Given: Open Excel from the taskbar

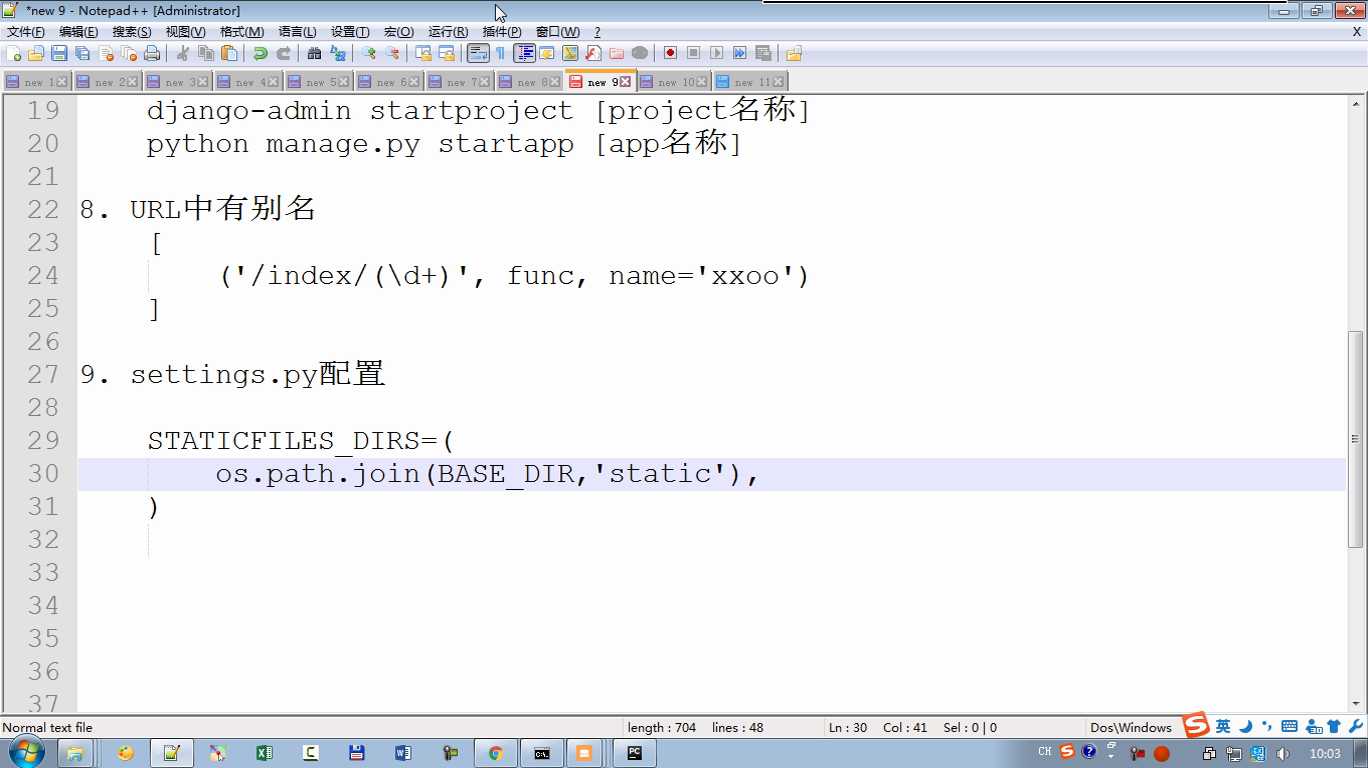Looking at the screenshot, I should click(264, 753).
